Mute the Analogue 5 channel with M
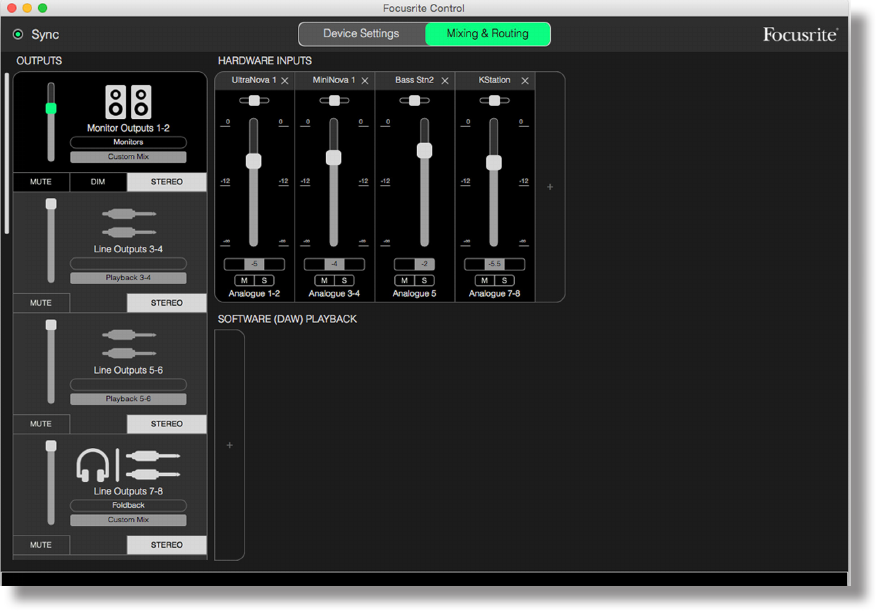The image size is (877, 612). [x=404, y=280]
